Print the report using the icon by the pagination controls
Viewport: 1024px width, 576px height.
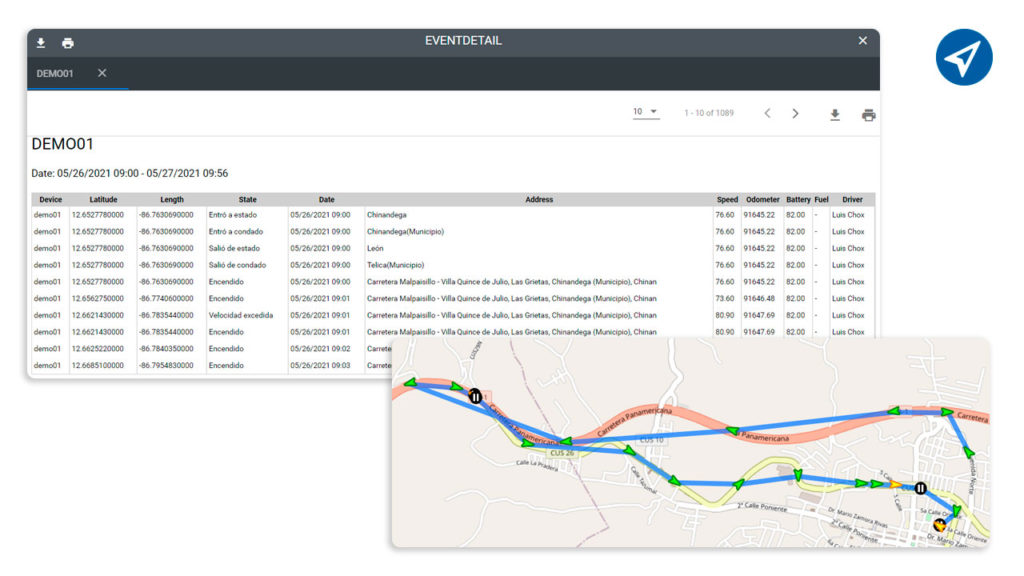[x=868, y=115]
